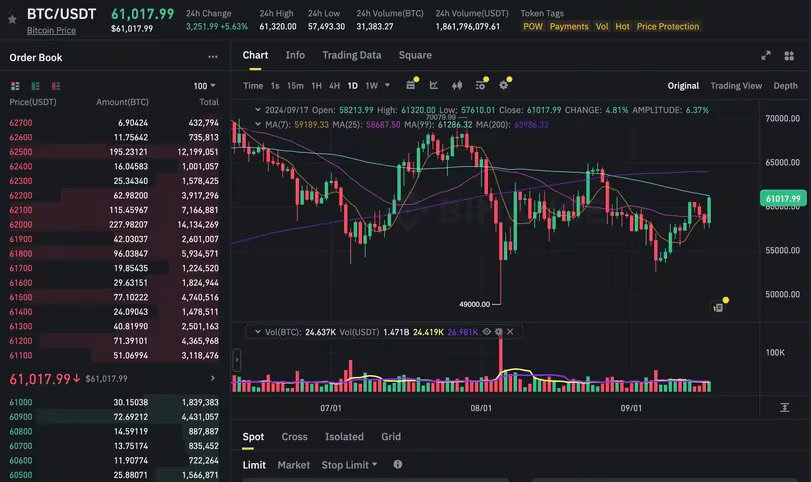Image resolution: width=811 pixels, height=482 pixels.
Task: Select the 62000 sell order row
Action: pyautogui.click(x=114, y=224)
